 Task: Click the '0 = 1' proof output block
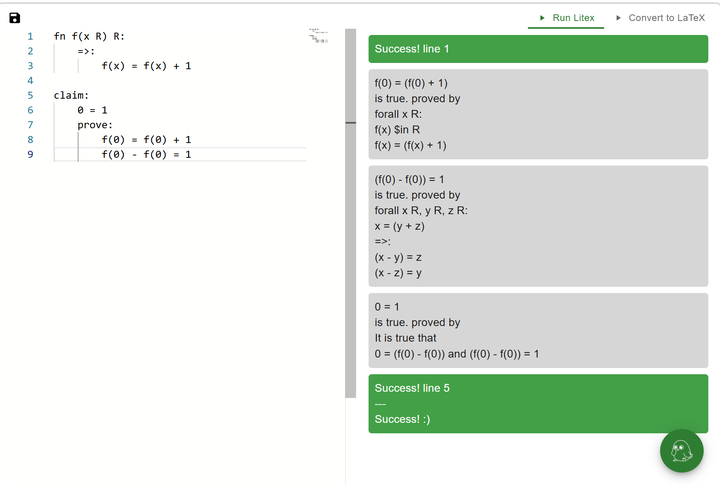(538, 330)
